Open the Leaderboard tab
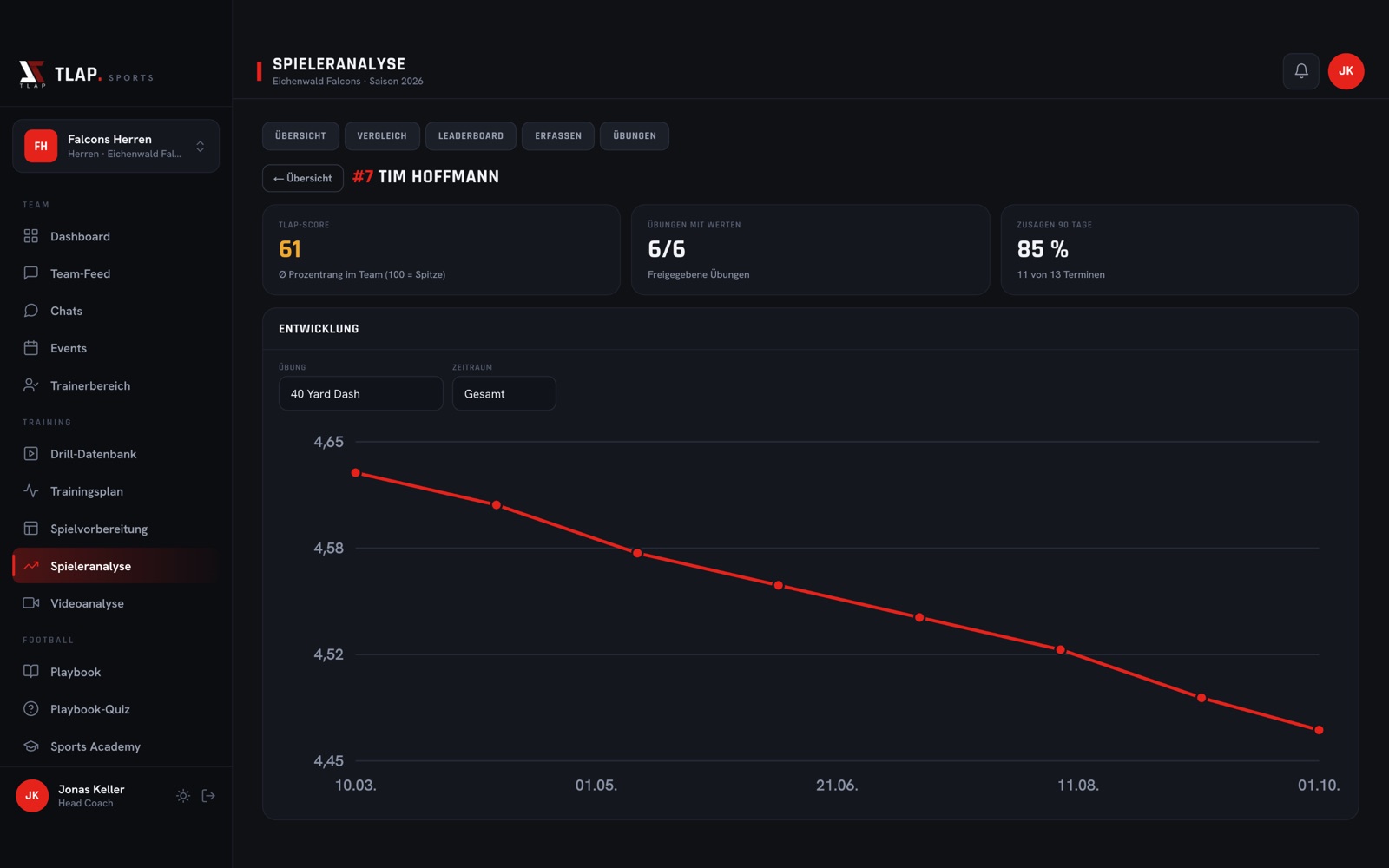1389x868 pixels. coord(471,136)
